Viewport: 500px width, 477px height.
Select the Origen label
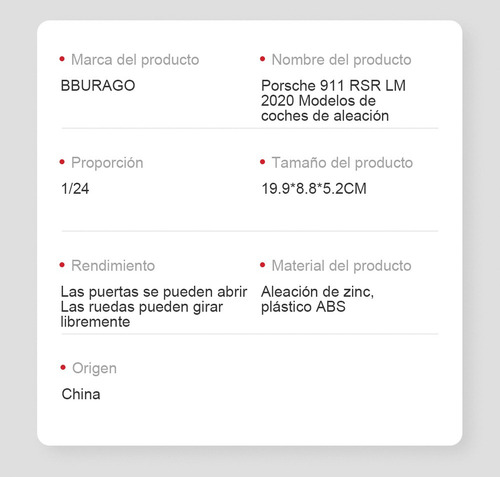point(94,369)
